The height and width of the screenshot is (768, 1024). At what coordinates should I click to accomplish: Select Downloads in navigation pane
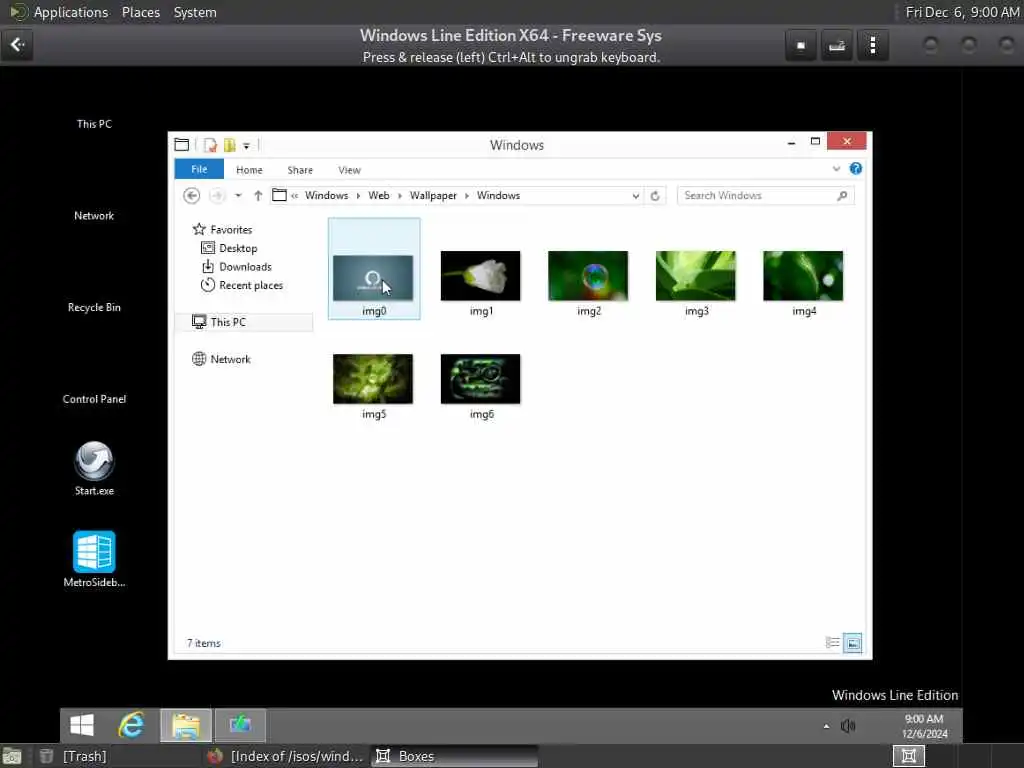pos(236,266)
